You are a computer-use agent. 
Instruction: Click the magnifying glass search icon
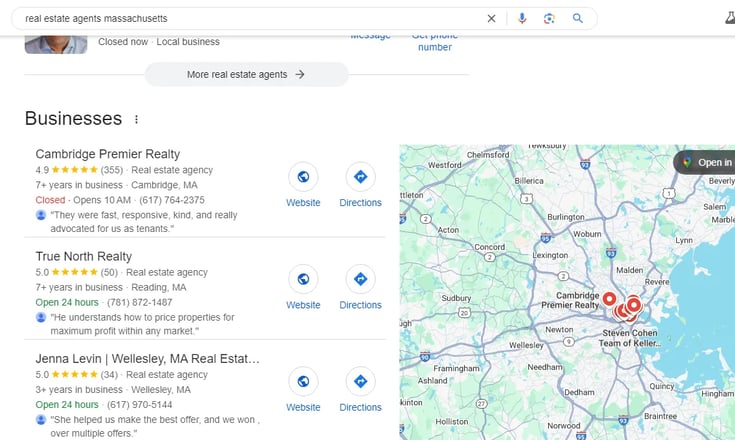click(578, 18)
